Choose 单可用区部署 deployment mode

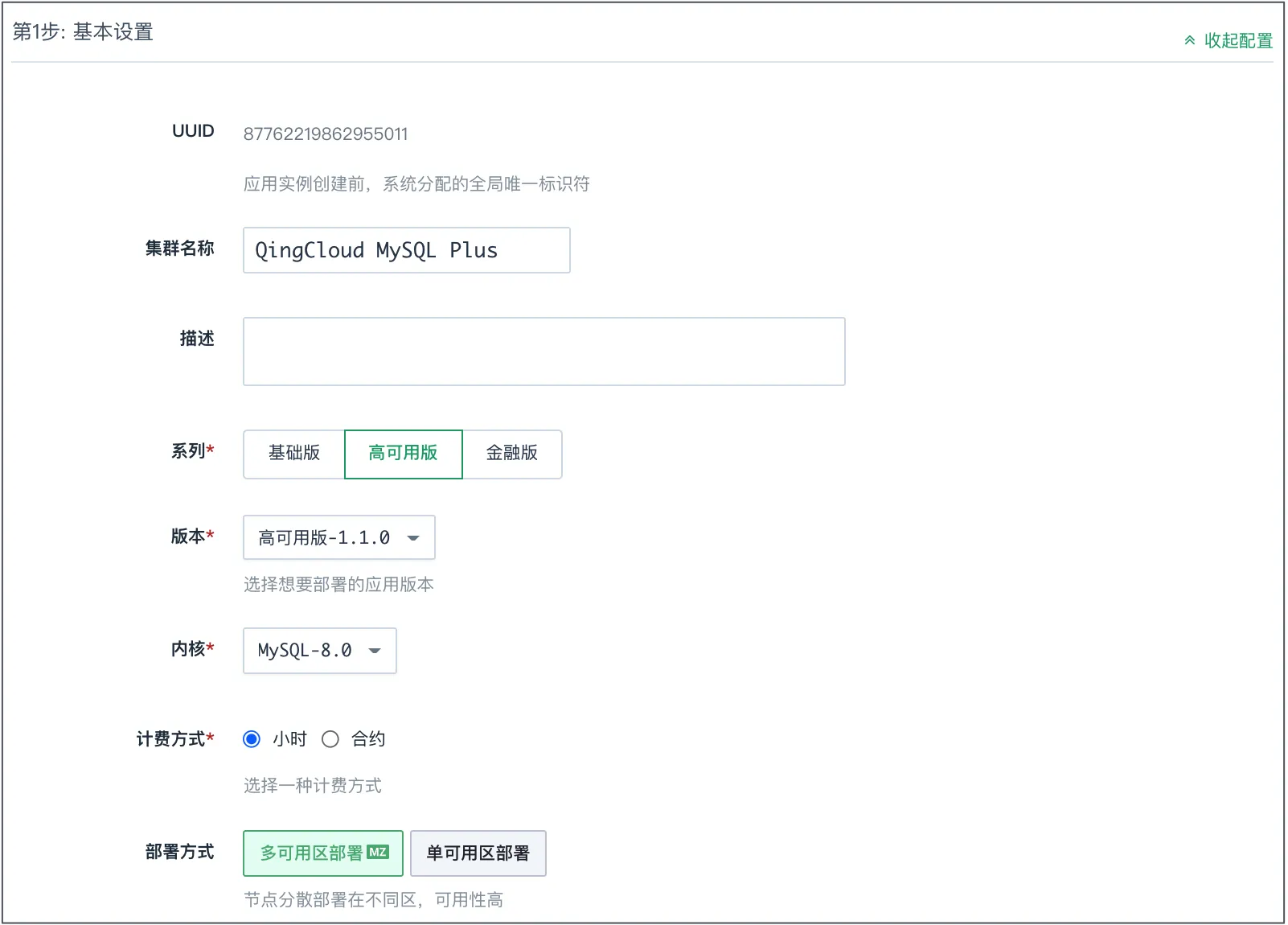pyautogui.click(x=478, y=853)
